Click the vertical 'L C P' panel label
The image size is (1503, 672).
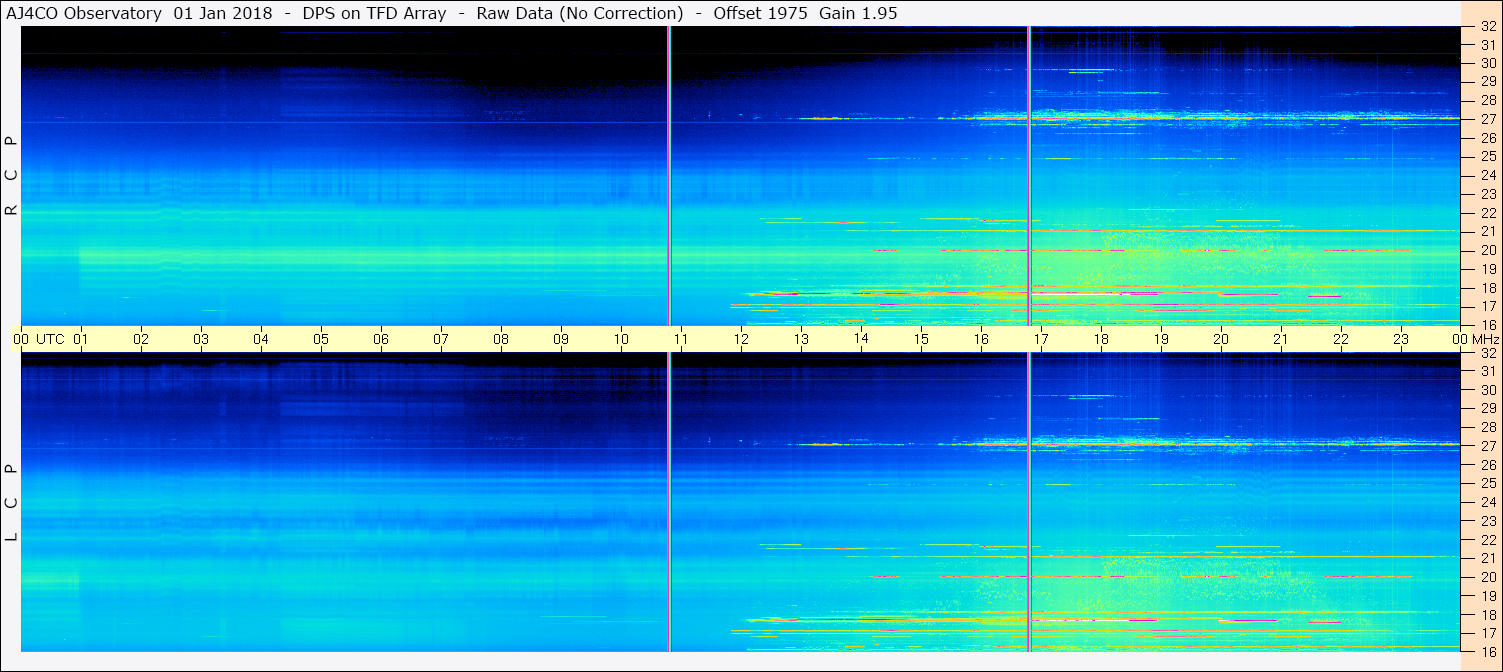pos(12,503)
